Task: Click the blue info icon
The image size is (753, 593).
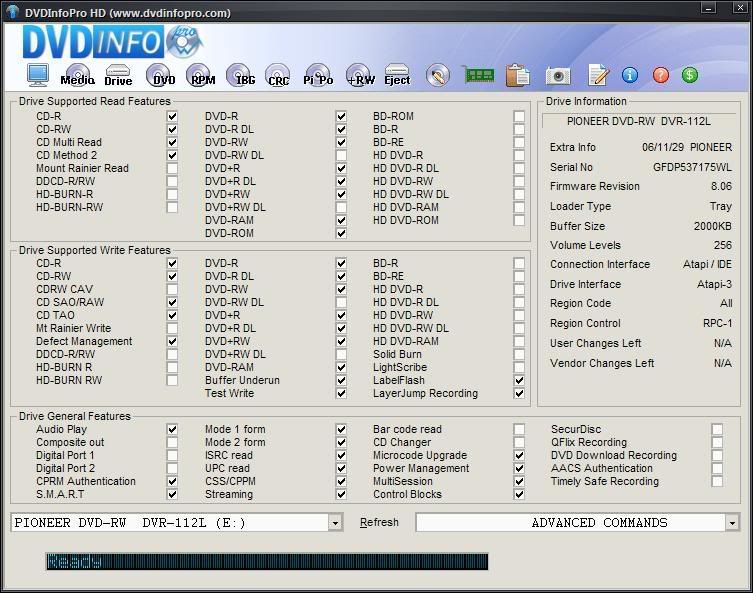Action: pos(630,75)
